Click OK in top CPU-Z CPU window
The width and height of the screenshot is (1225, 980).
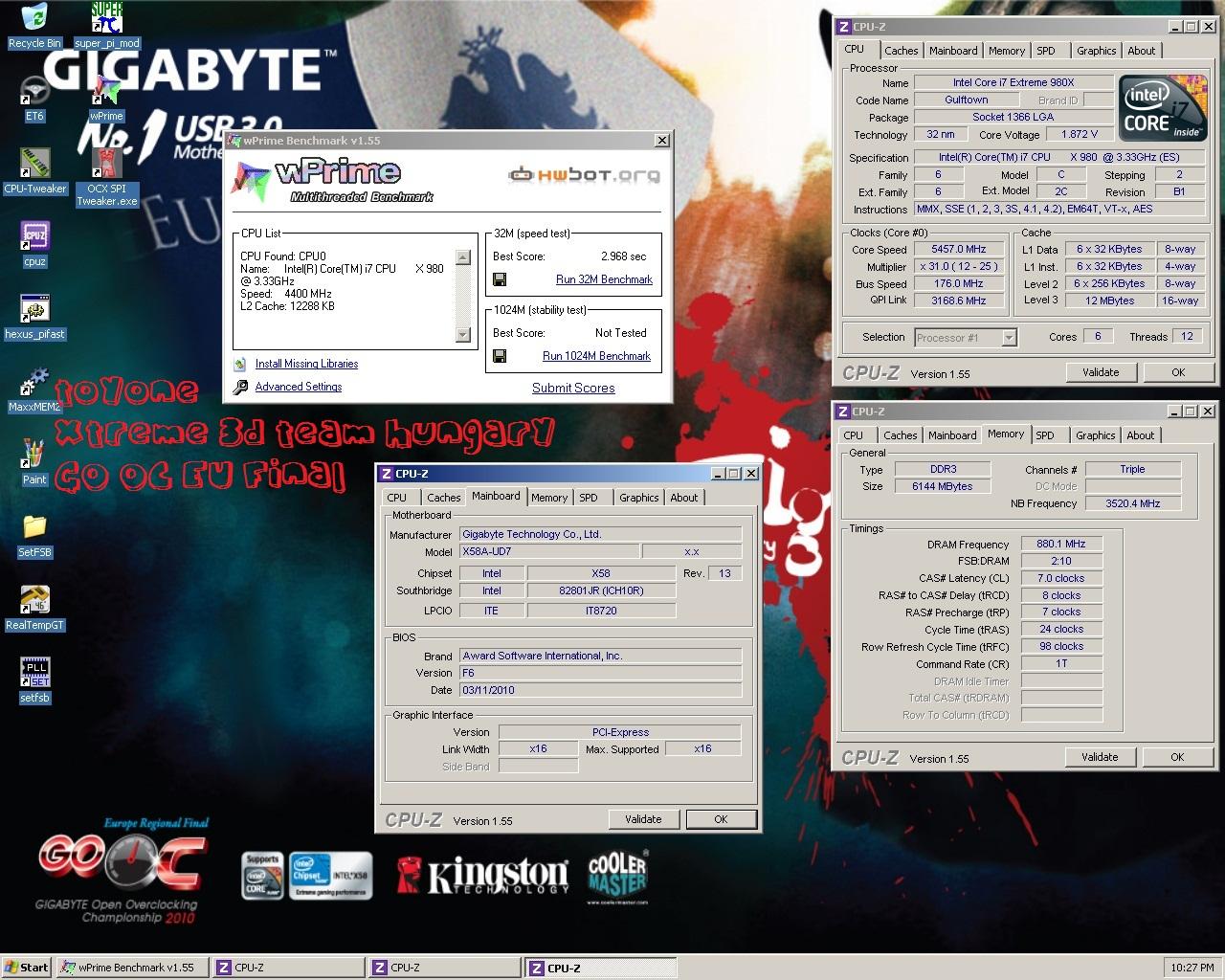(1178, 372)
